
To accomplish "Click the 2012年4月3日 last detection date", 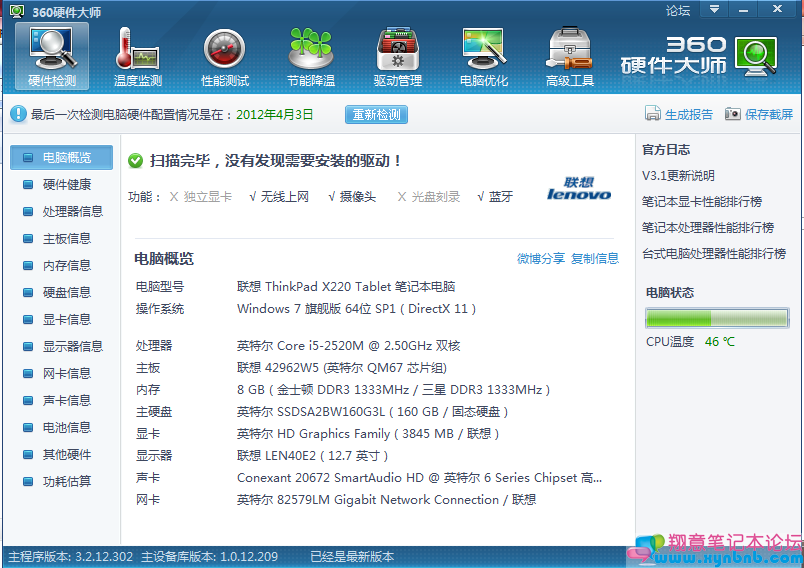I will click(274, 114).
